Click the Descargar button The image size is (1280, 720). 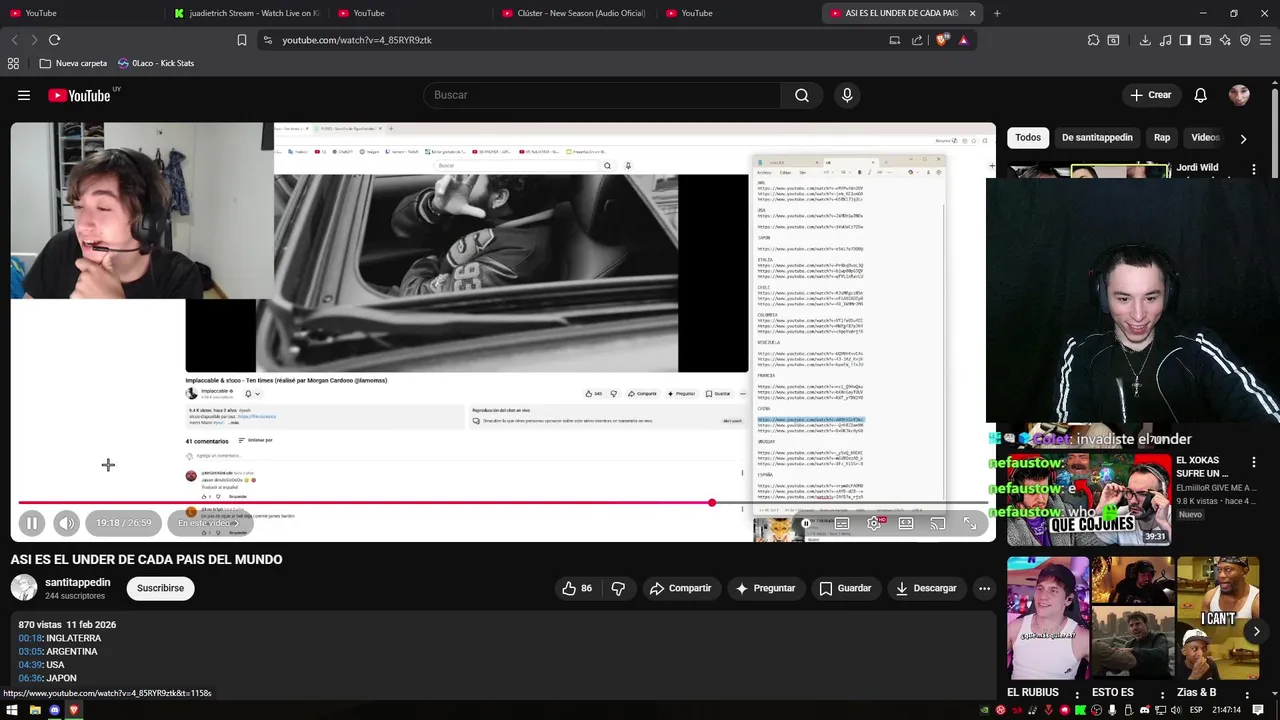click(926, 588)
